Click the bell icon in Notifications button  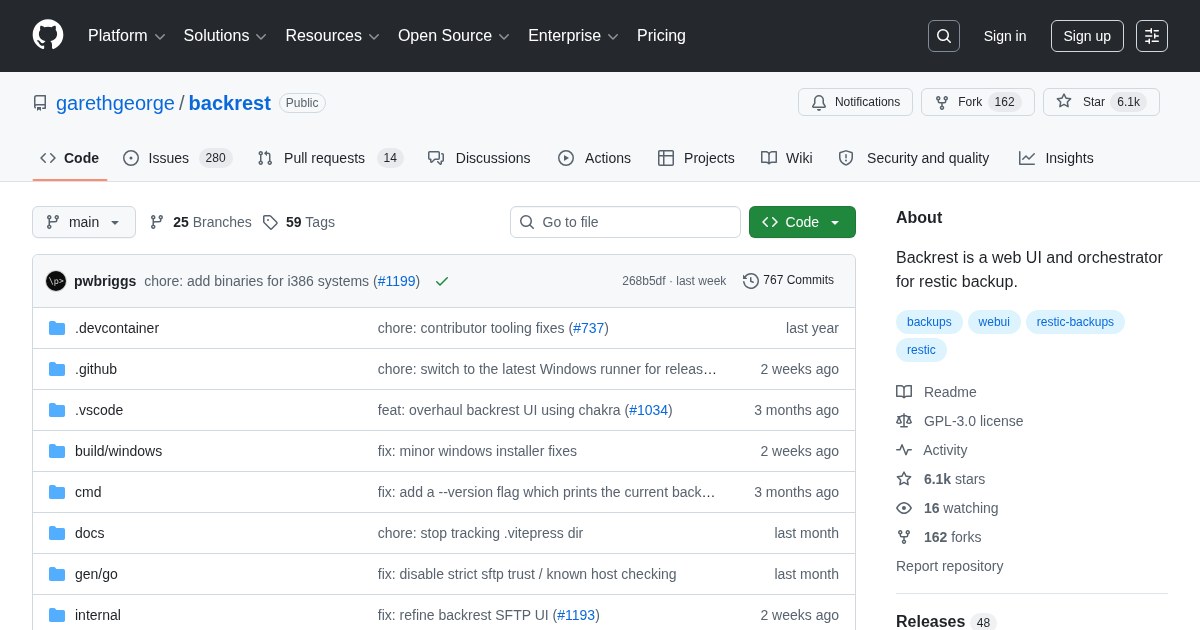(x=819, y=102)
